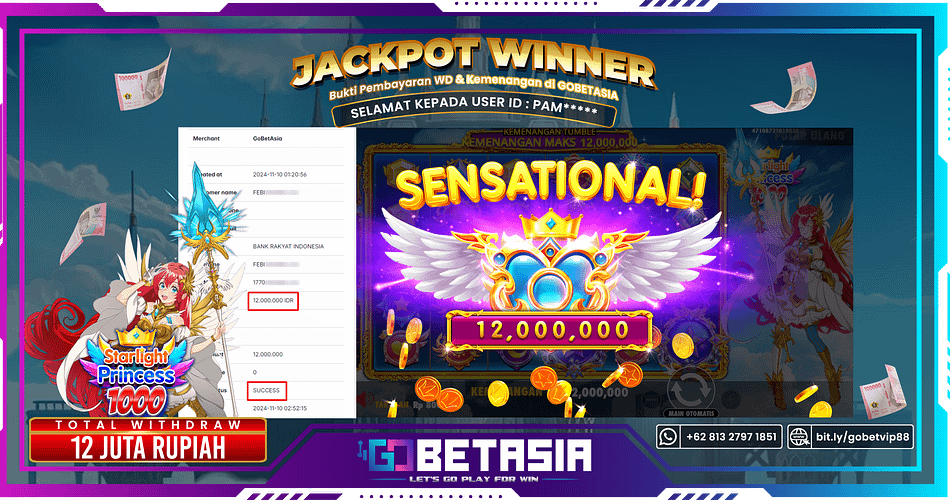Click the minus bet button beside spin
The image size is (950, 500).
point(651,399)
